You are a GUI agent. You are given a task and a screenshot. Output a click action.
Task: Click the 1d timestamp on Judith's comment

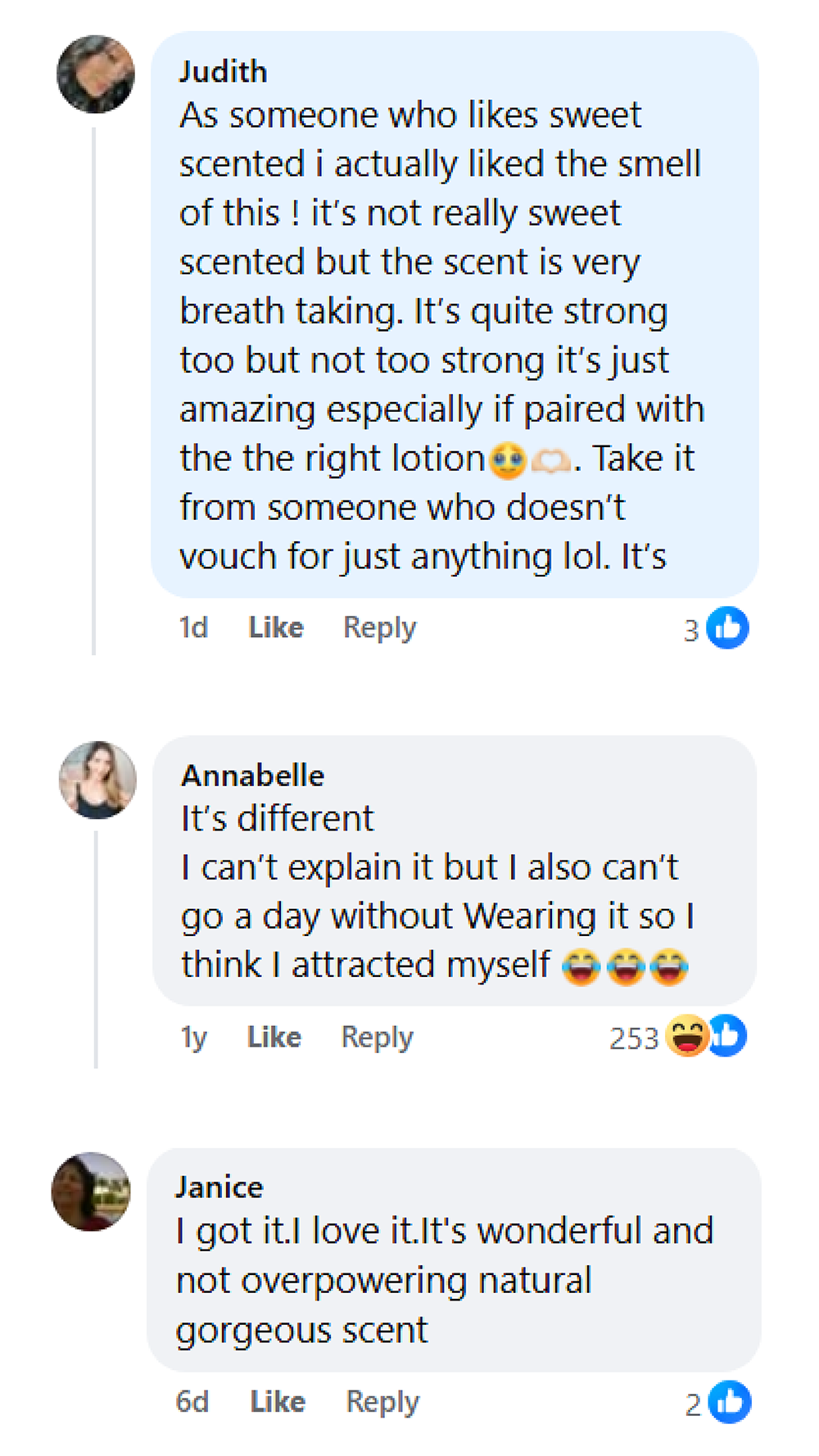(x=193, y=628)
